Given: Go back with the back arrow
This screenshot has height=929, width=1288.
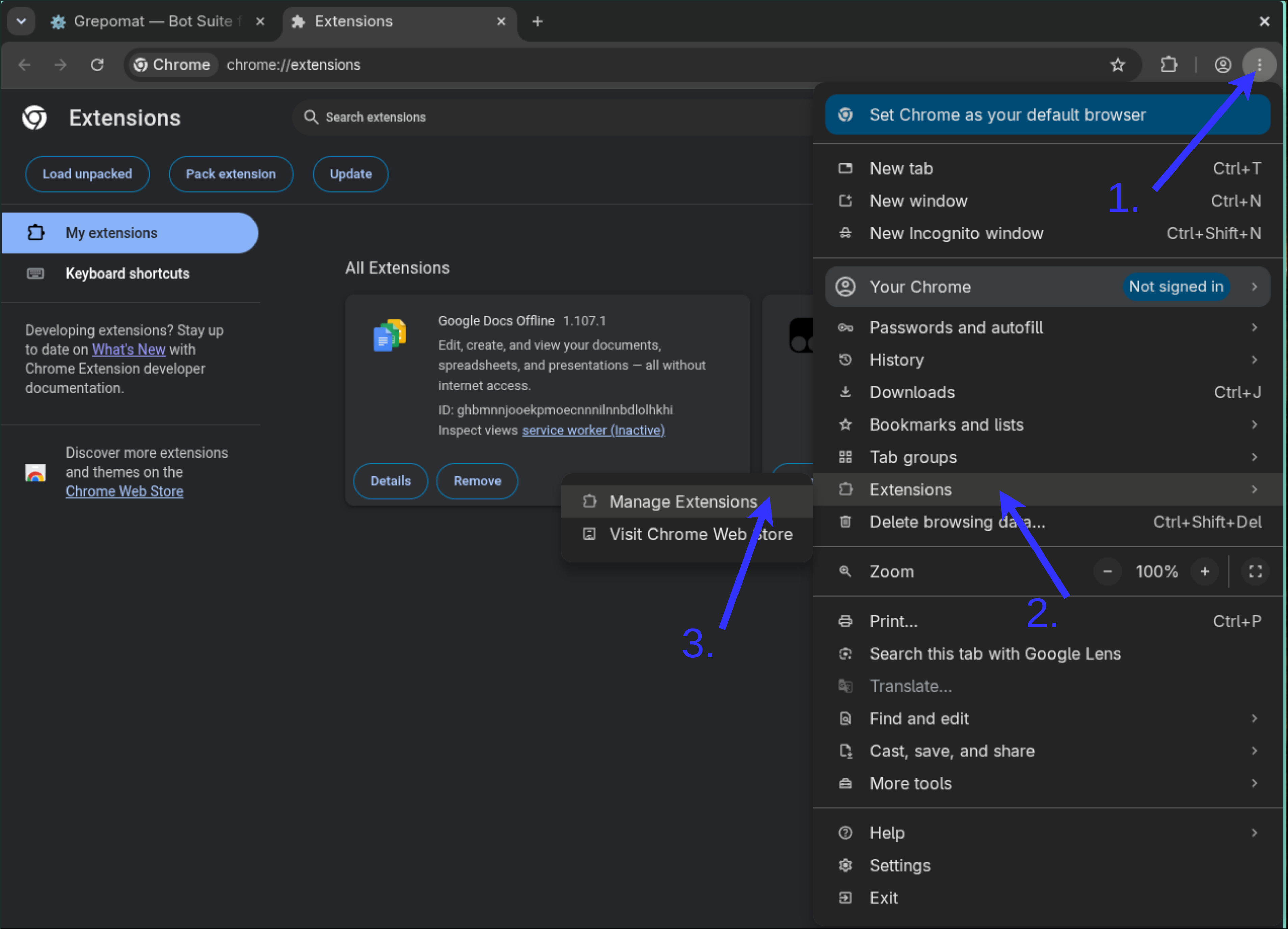Looking at the screenshot, I should (x=24, y=65).
